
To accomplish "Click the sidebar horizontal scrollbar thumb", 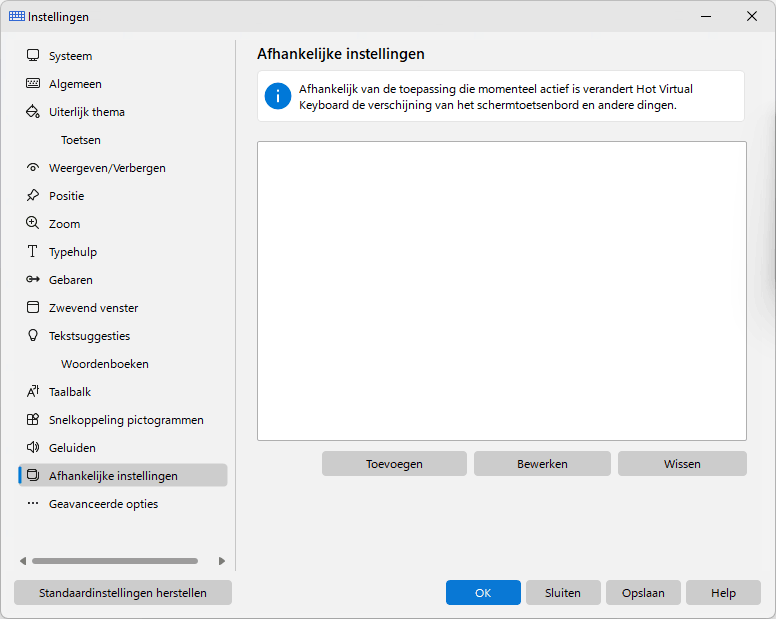I will click(115, 561).
